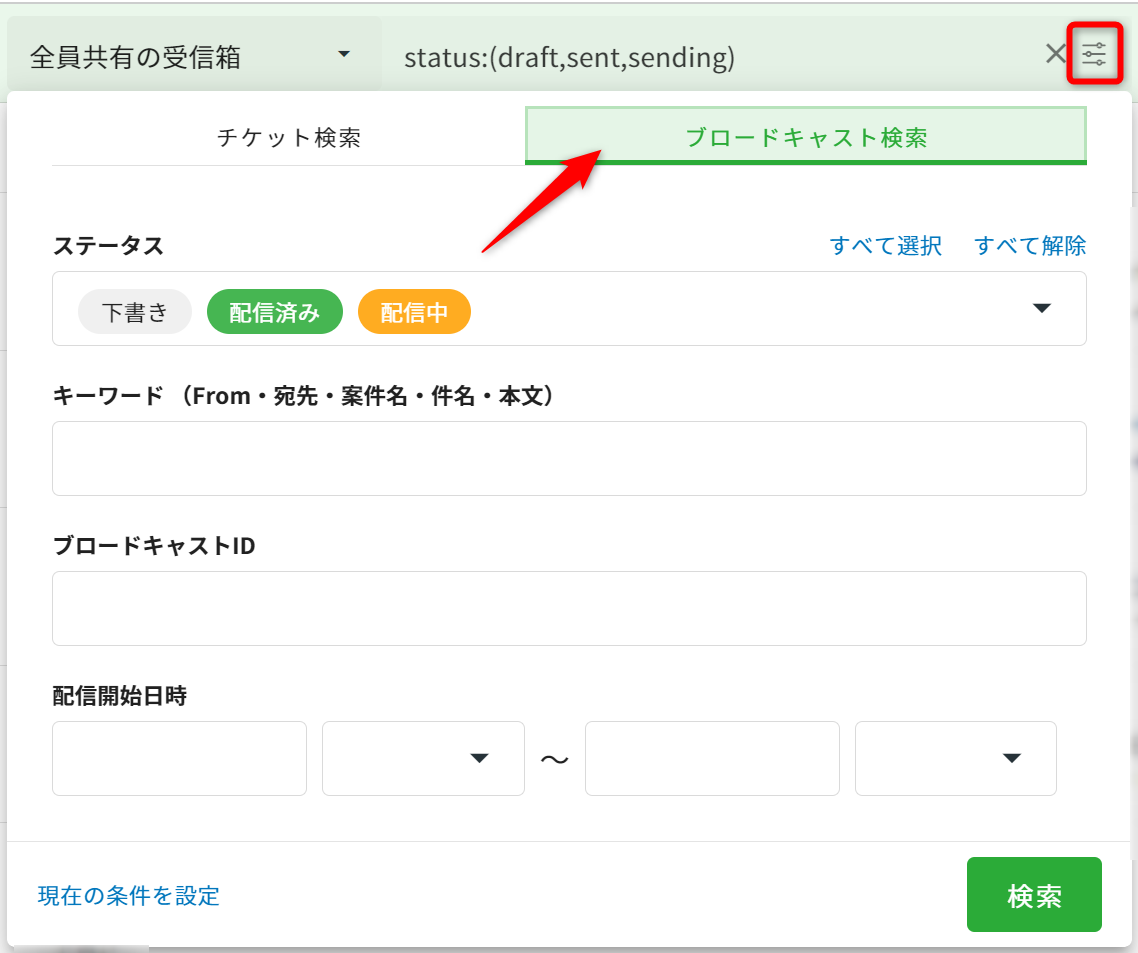The height and width of the screenshot is (953, 1138).
Task: Click the 現在の条件を設定 link
Action: click(128, 896)
